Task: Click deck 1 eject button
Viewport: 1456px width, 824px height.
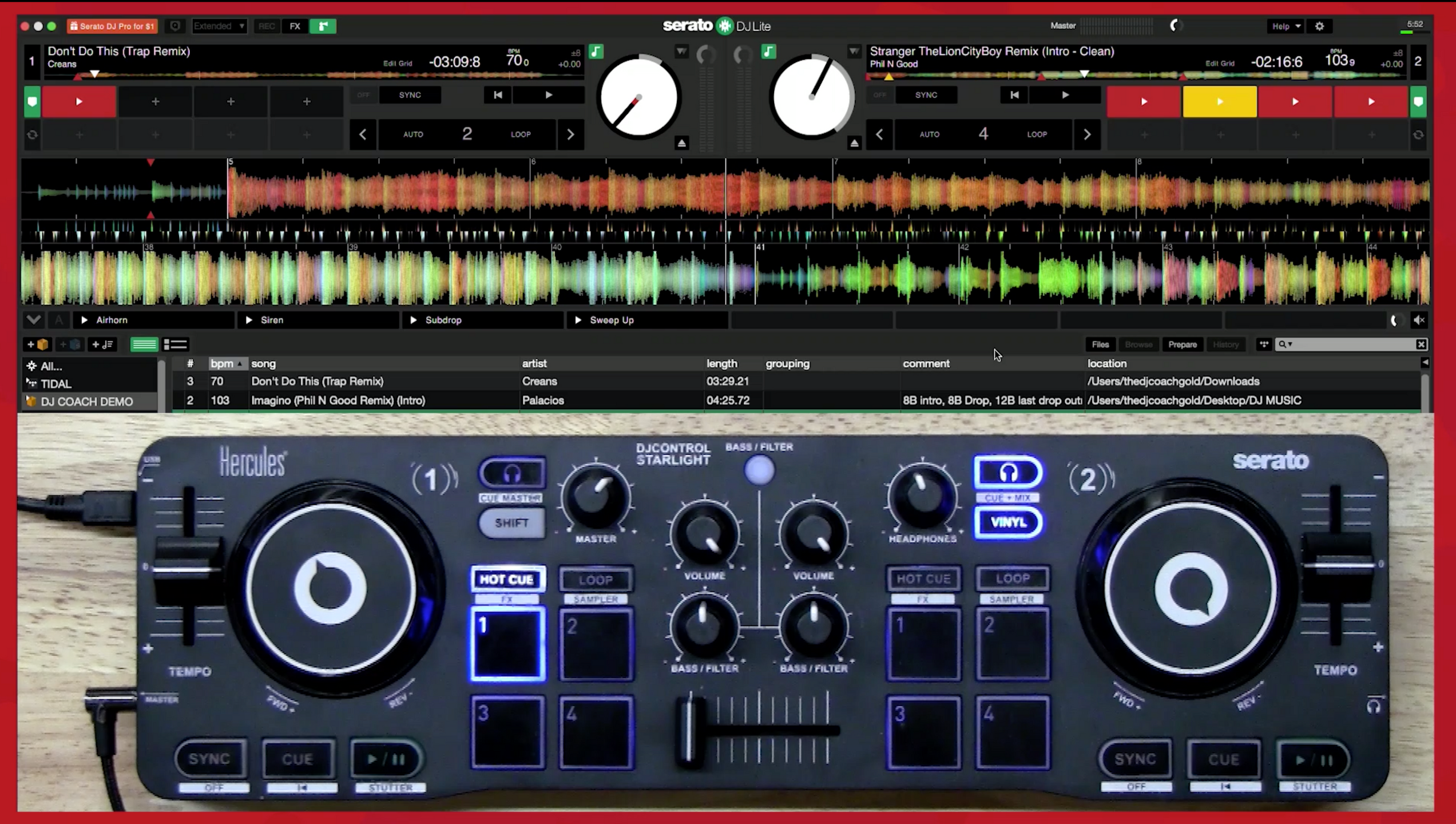Action: (x=681, y=143)
